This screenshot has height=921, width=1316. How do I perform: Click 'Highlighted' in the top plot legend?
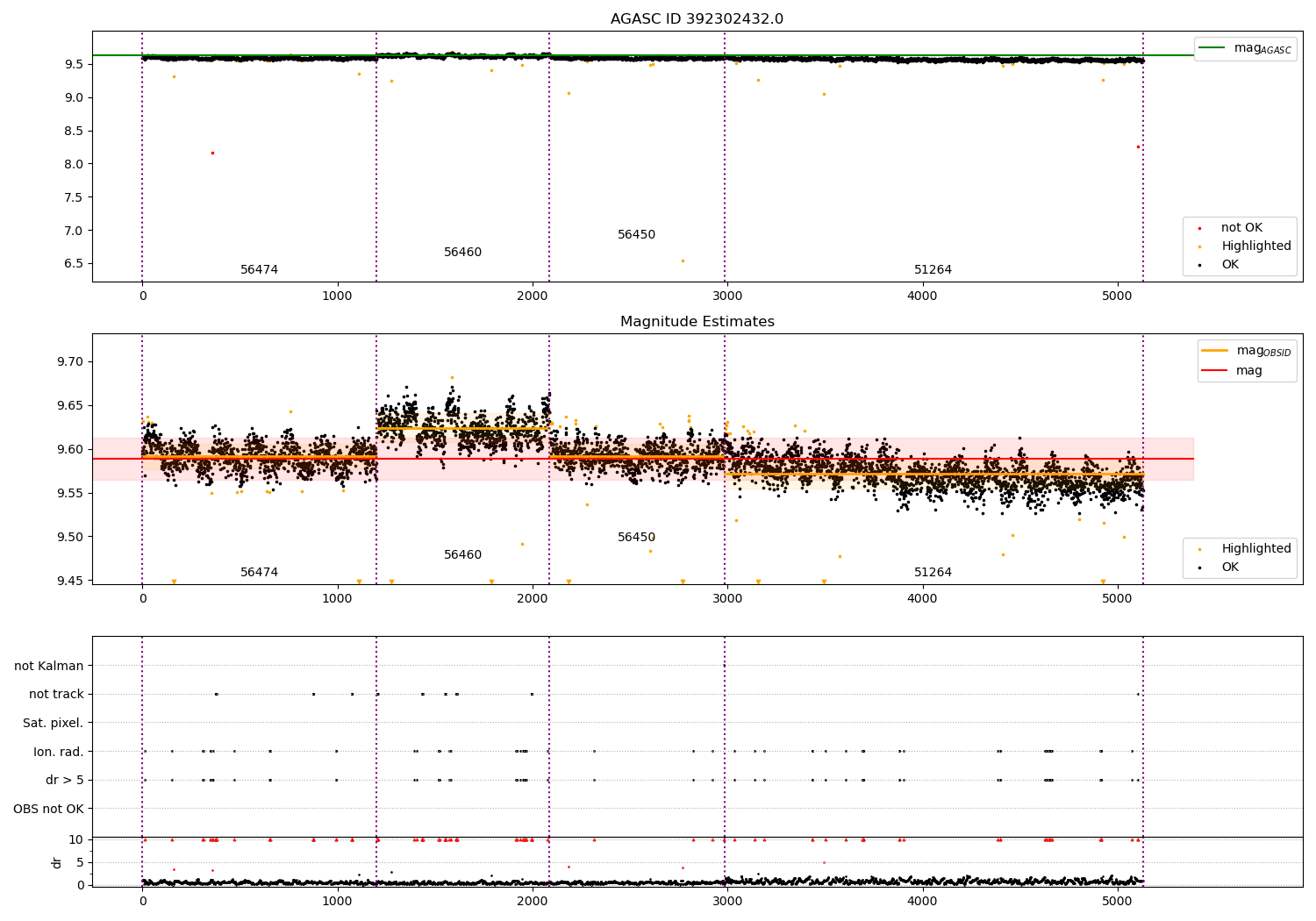pyautogui.click(x=1255, y=246)
